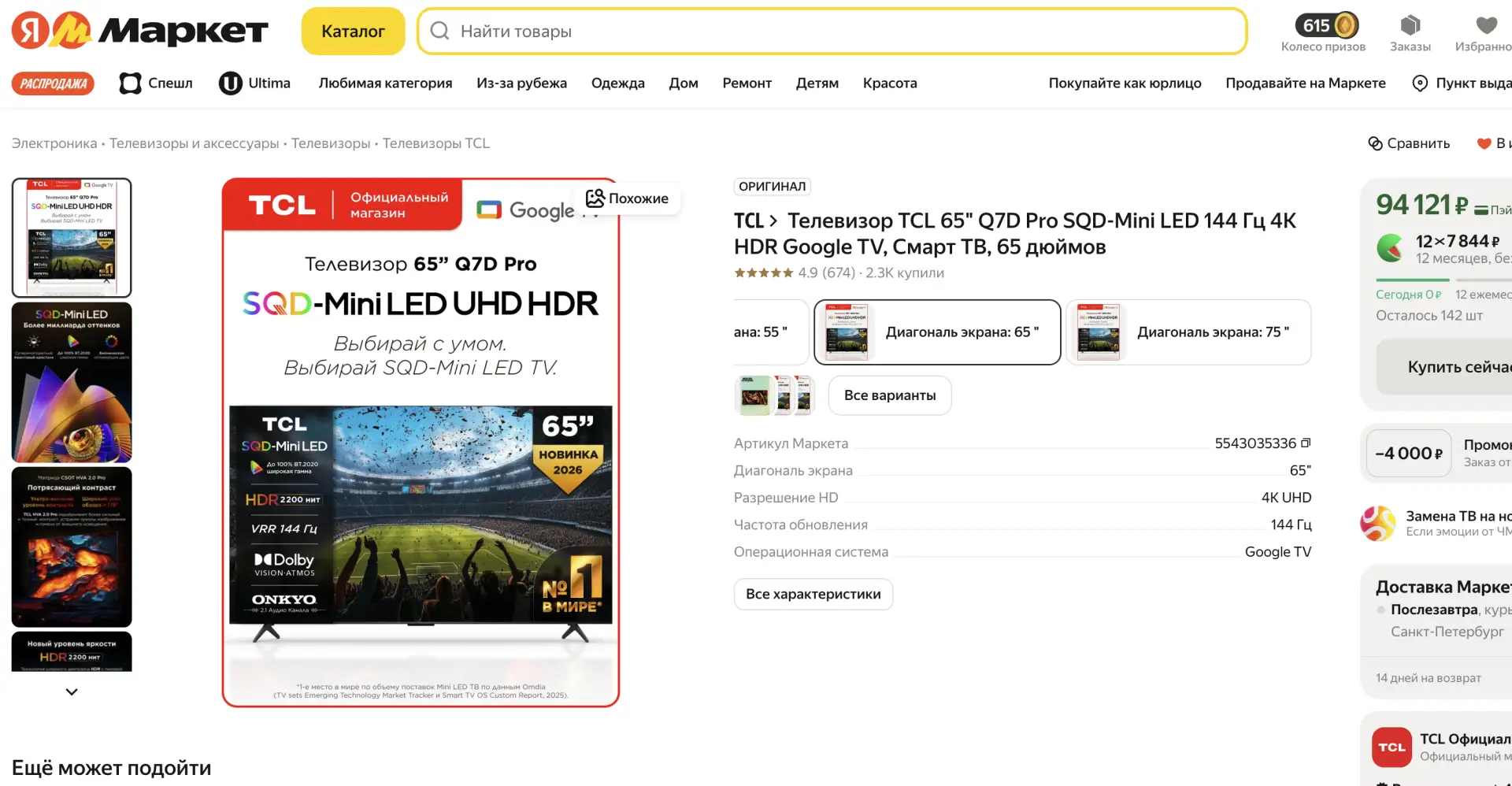Screen dimensions: 1512x786
Task: Click the green Split installment icon
Action: pos(1390,248)
